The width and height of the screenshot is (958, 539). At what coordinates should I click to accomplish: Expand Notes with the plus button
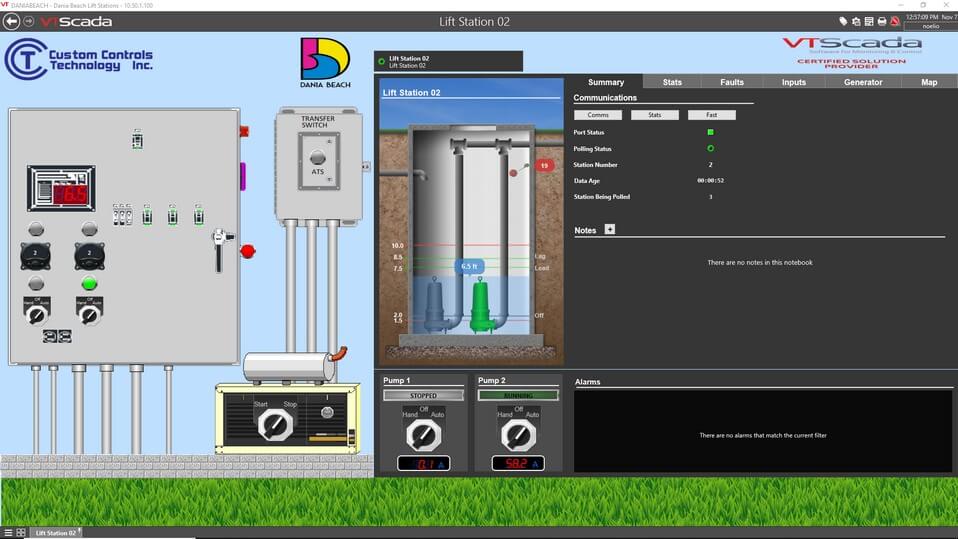[x=610, y=230]
